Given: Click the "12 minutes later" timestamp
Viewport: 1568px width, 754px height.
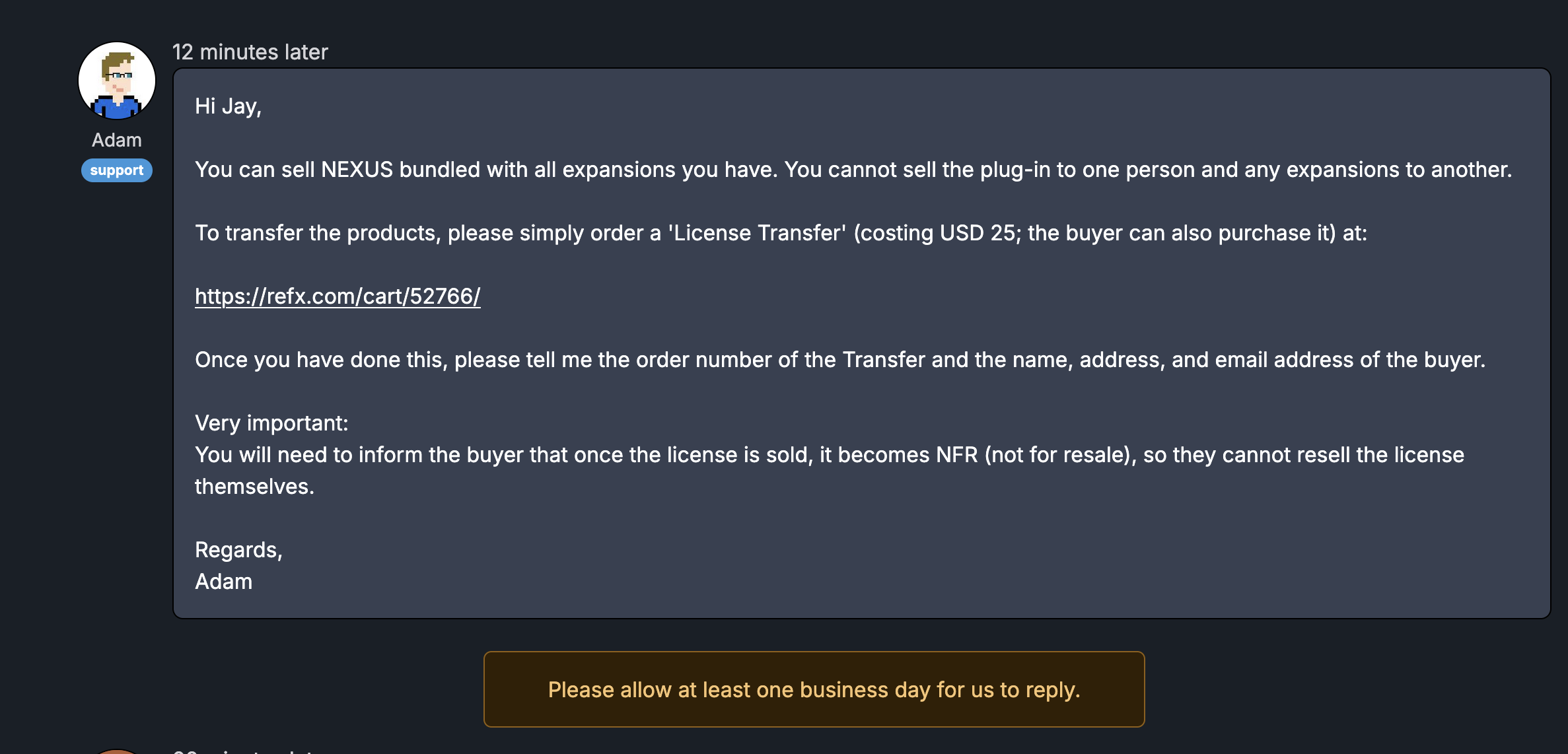Looking at the screenshot, I should 250,52.
